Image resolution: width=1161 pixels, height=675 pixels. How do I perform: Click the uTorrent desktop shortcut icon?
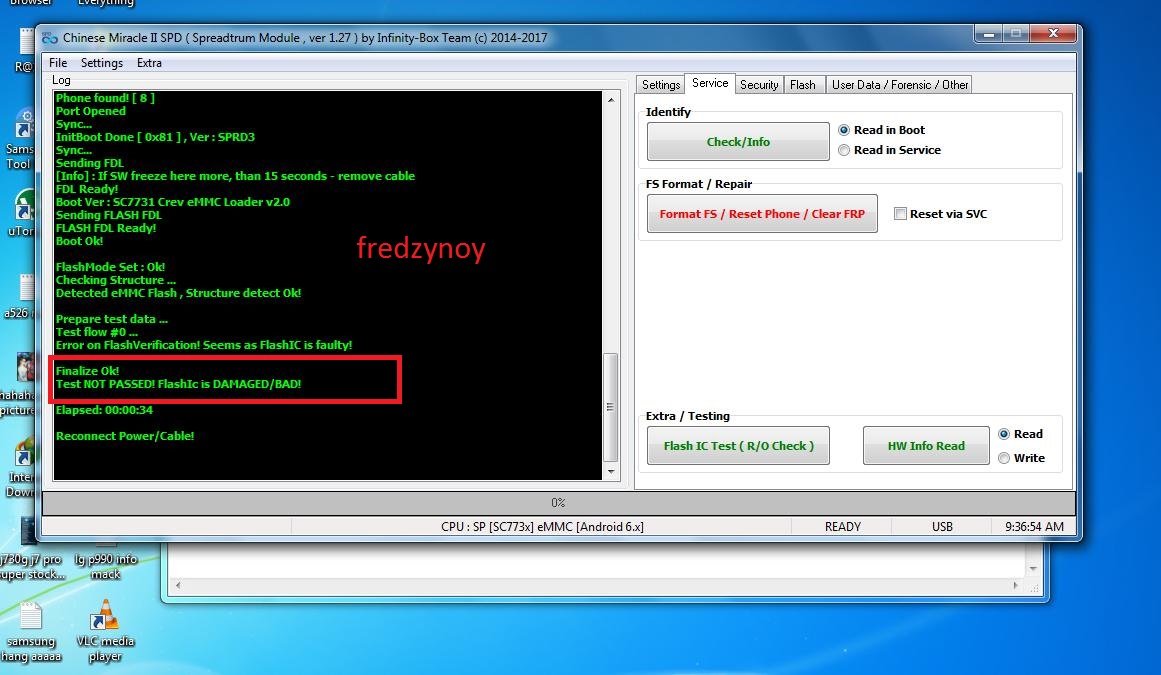[24, 205]
